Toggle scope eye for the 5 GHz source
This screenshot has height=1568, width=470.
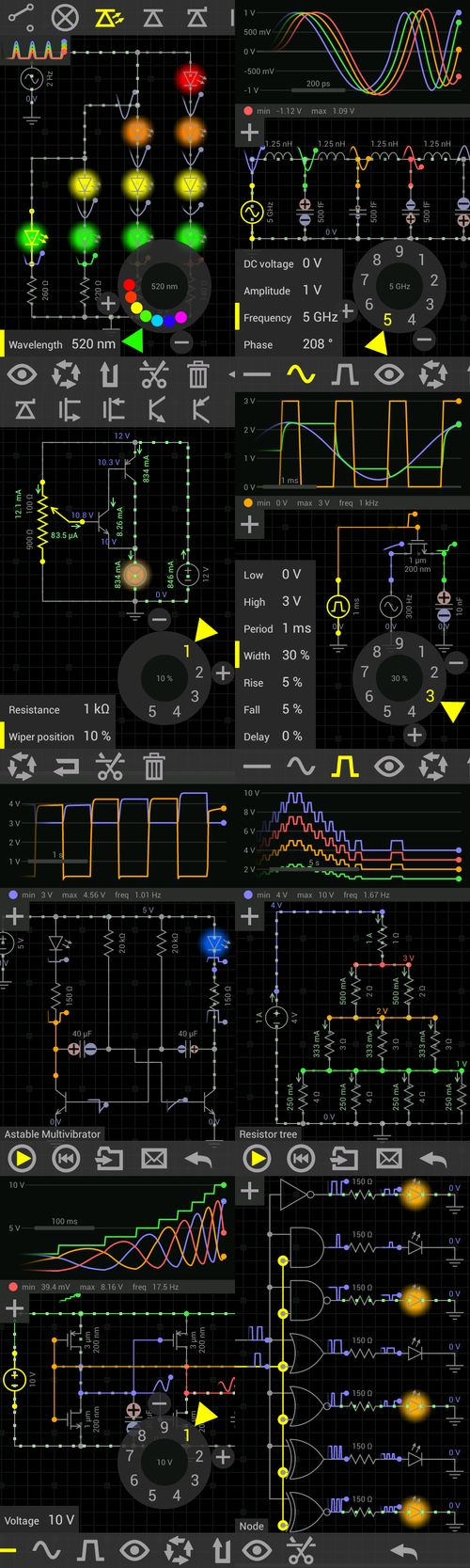(389, 374)
